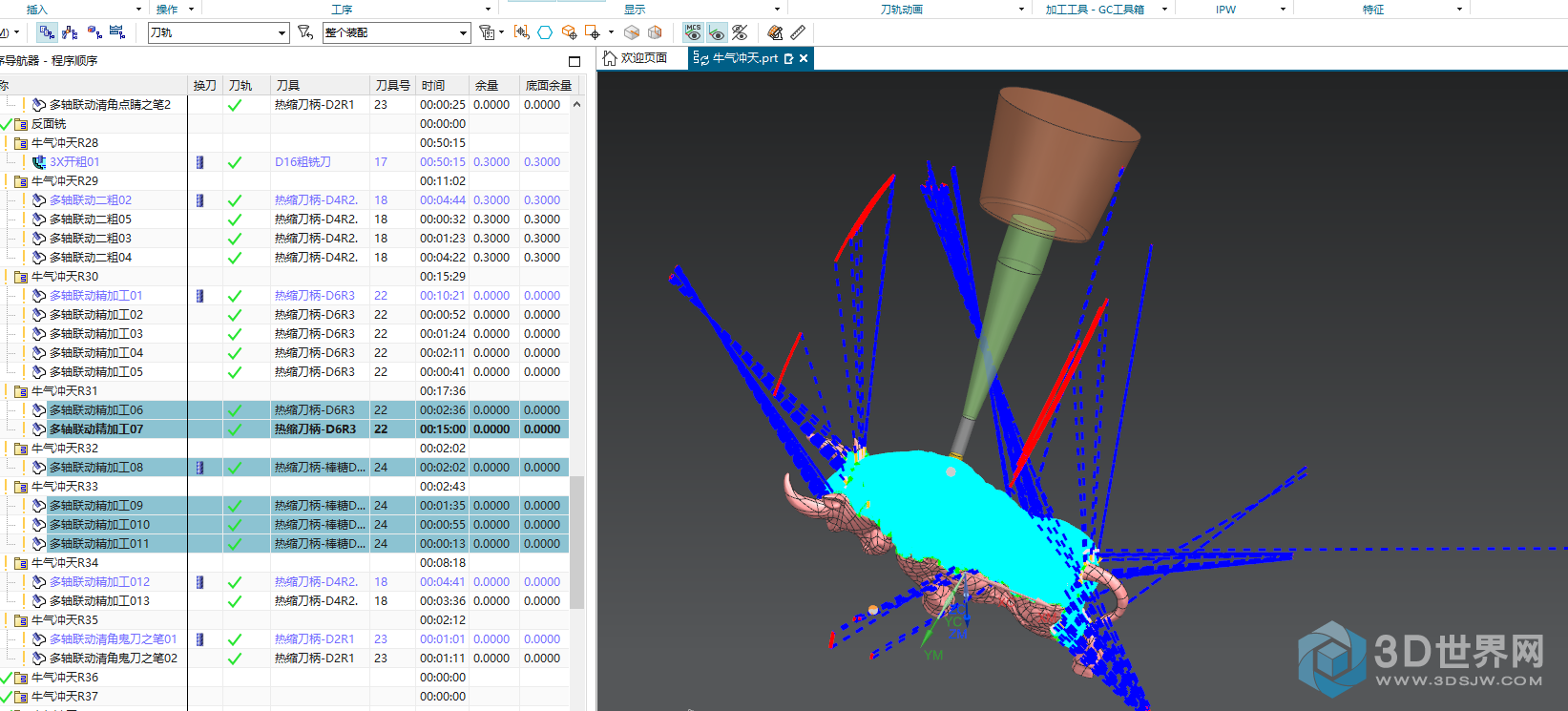The height and width of the screenshot is (711, 1568).
Task: Expand the IPW ribbon group arrow
Action: (1282, 9)
